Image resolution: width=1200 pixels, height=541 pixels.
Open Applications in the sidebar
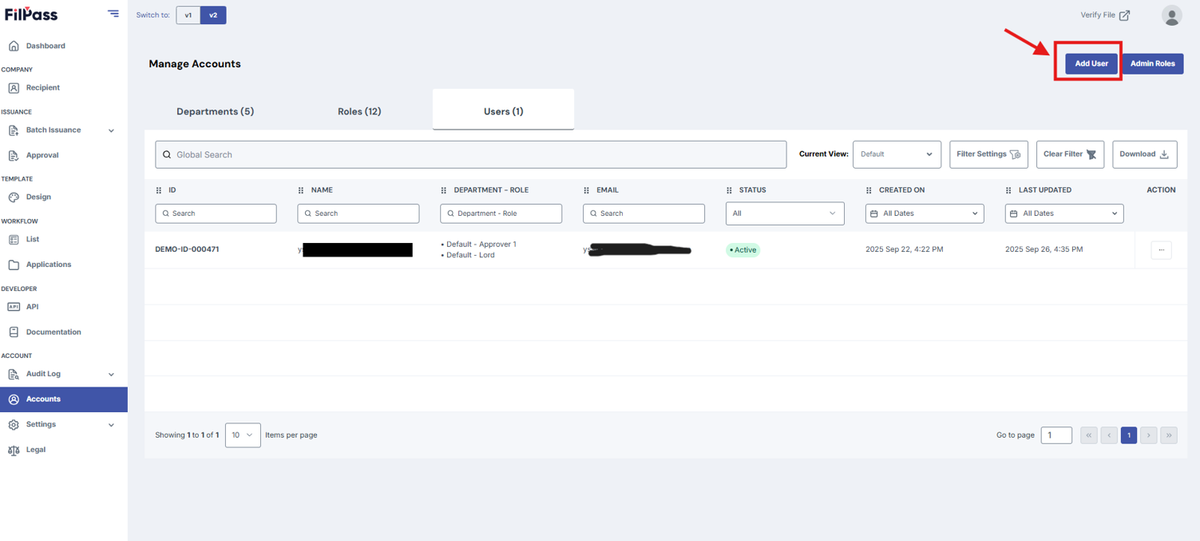click(x=49, y=265)
